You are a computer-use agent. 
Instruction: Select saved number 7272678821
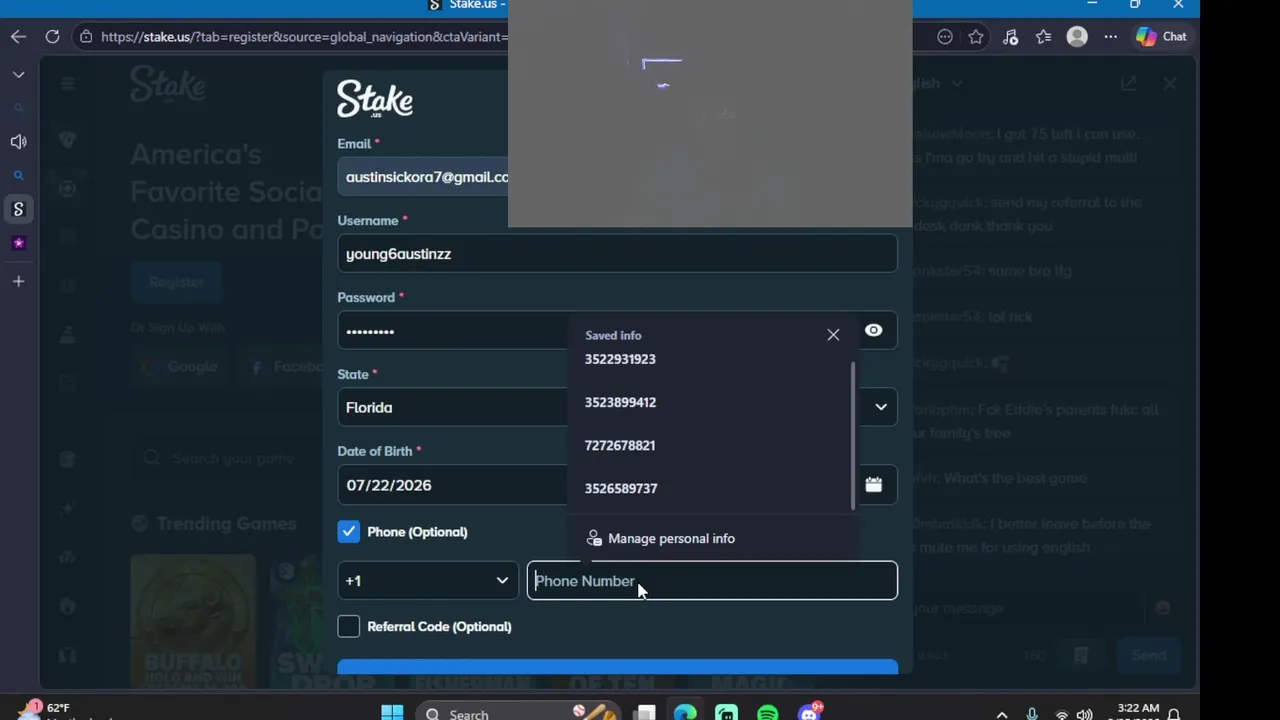point(620,445)
